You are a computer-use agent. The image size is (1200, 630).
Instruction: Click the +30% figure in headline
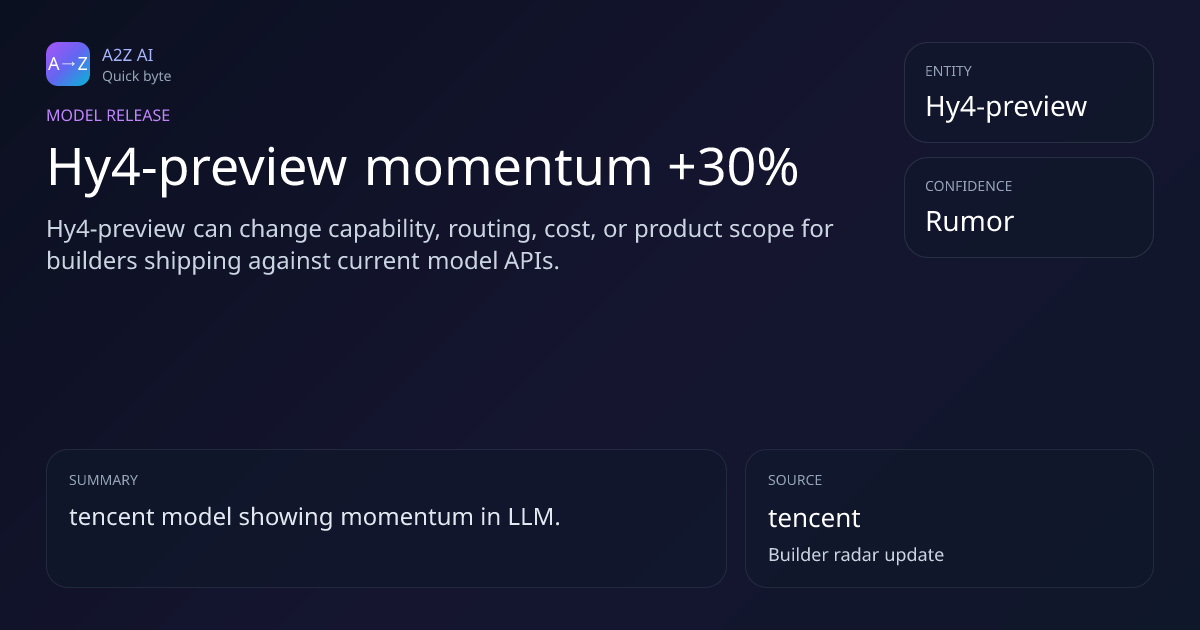(x=733, y=167)
